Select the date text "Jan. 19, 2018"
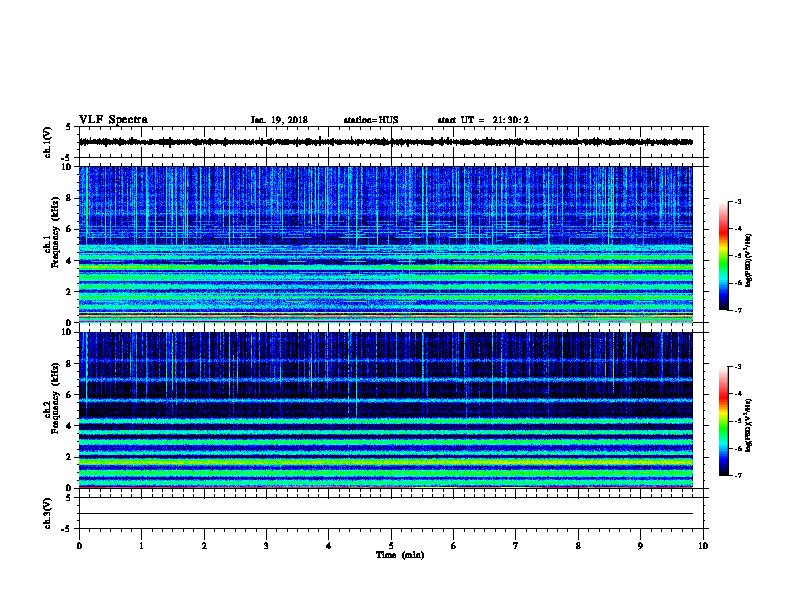The width and height of the screenshot is (792, 612). 279,120
